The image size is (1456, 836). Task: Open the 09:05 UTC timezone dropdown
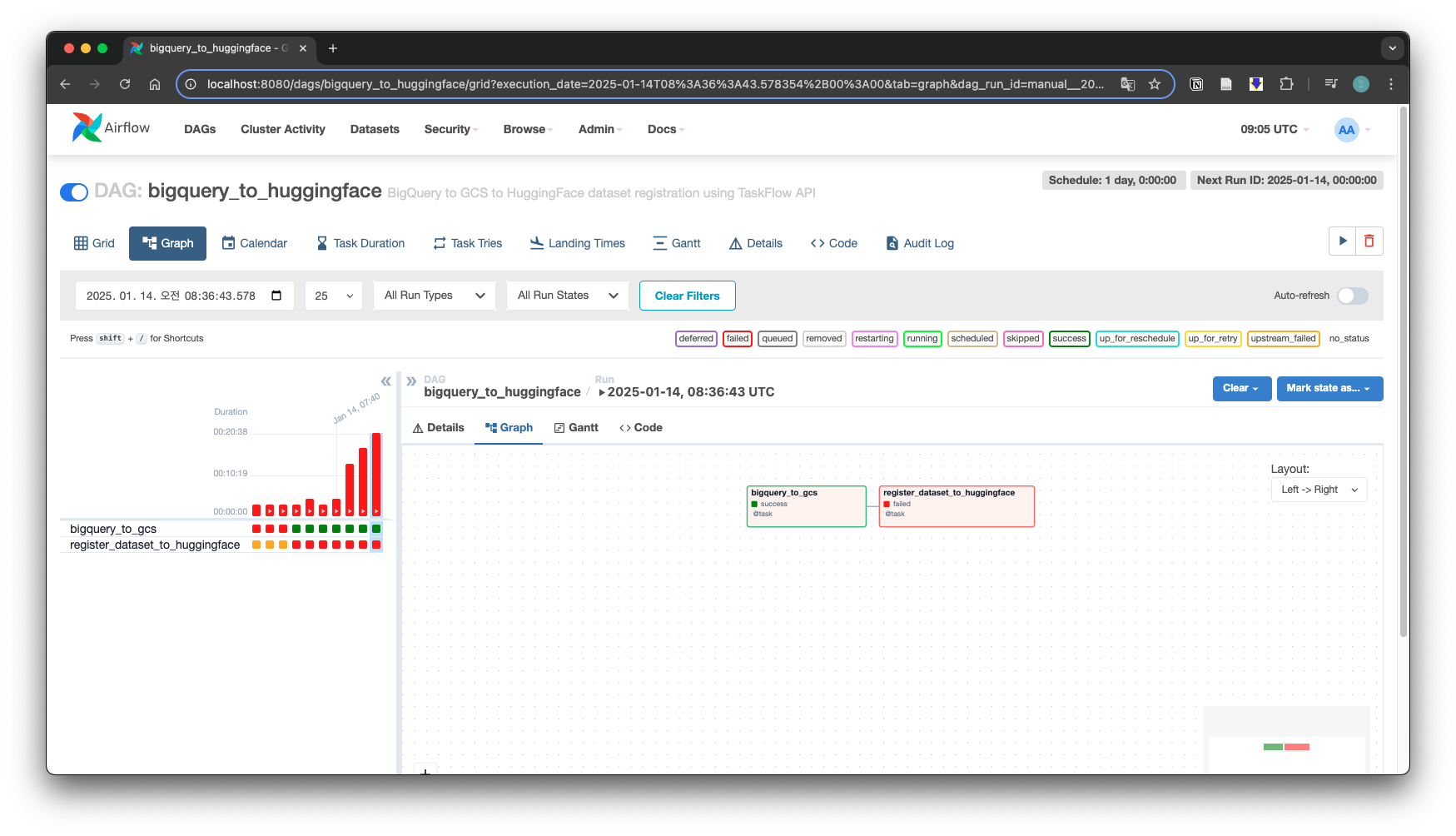point(1275,129)
